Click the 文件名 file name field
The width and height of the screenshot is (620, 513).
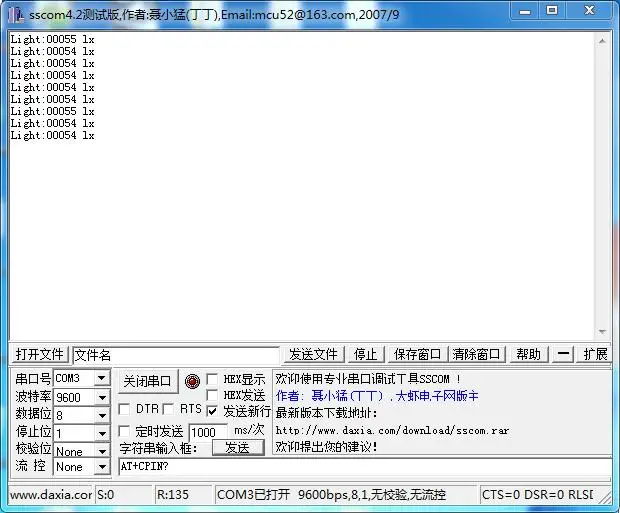point(176,355)
